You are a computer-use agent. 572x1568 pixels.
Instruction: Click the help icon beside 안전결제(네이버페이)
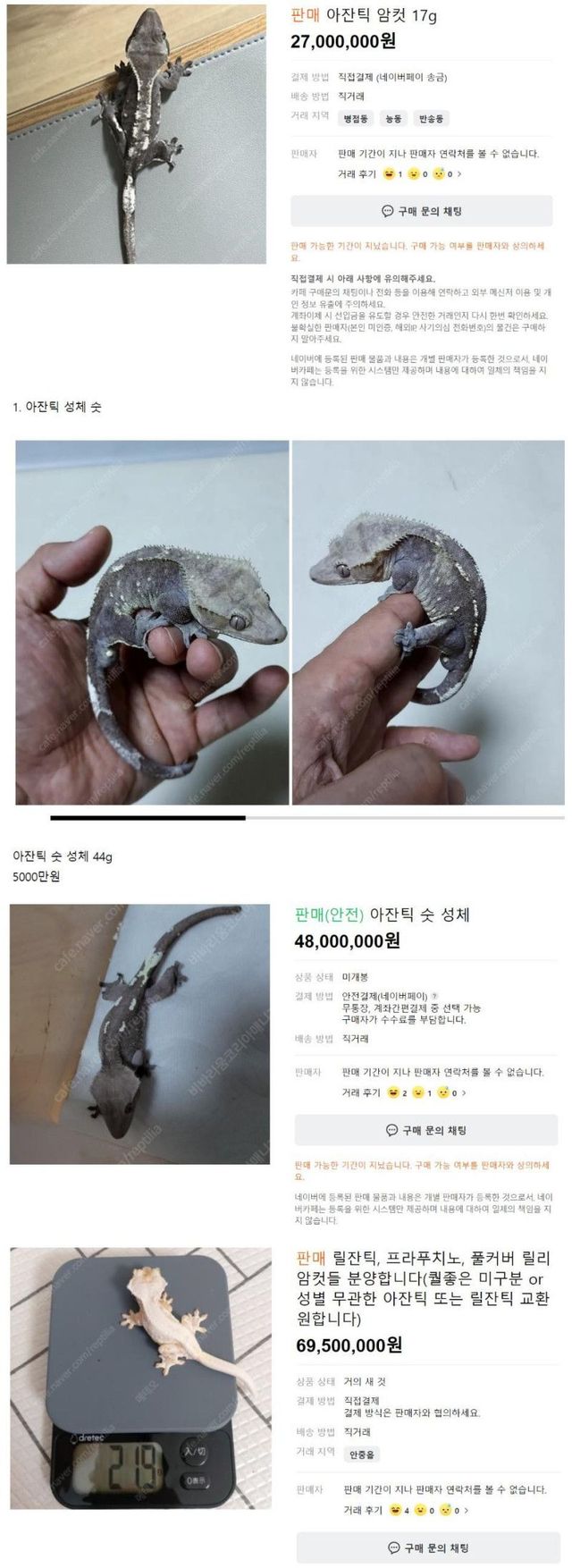[434, 996]
